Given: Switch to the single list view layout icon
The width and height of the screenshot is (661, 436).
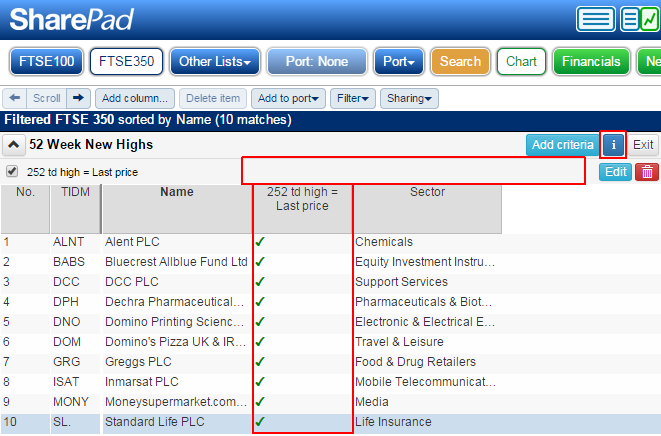Looking at the screenshot, I should coord(596,19).
